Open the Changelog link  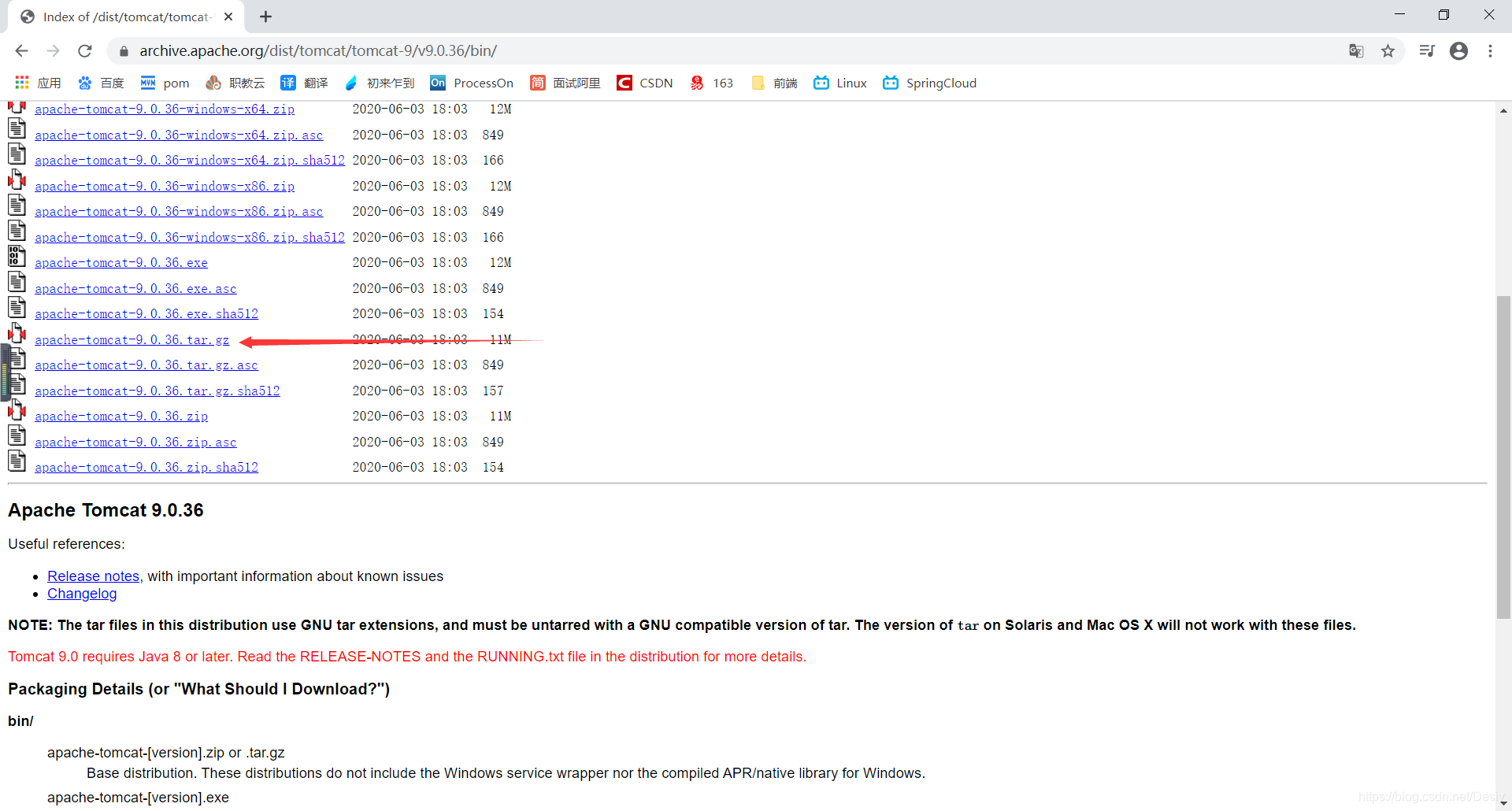coord(82,594)
